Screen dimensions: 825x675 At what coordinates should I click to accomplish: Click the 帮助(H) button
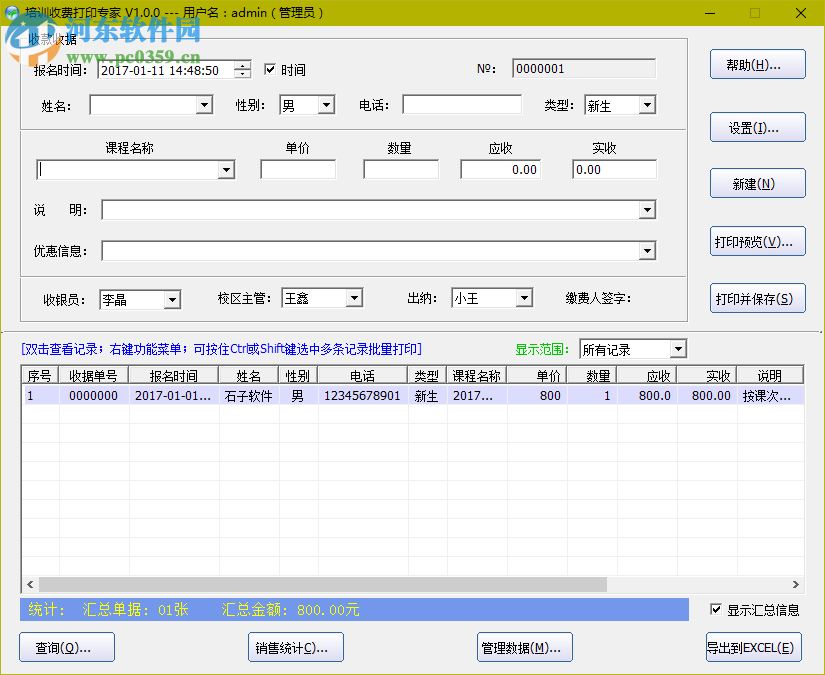click(757, 64)
